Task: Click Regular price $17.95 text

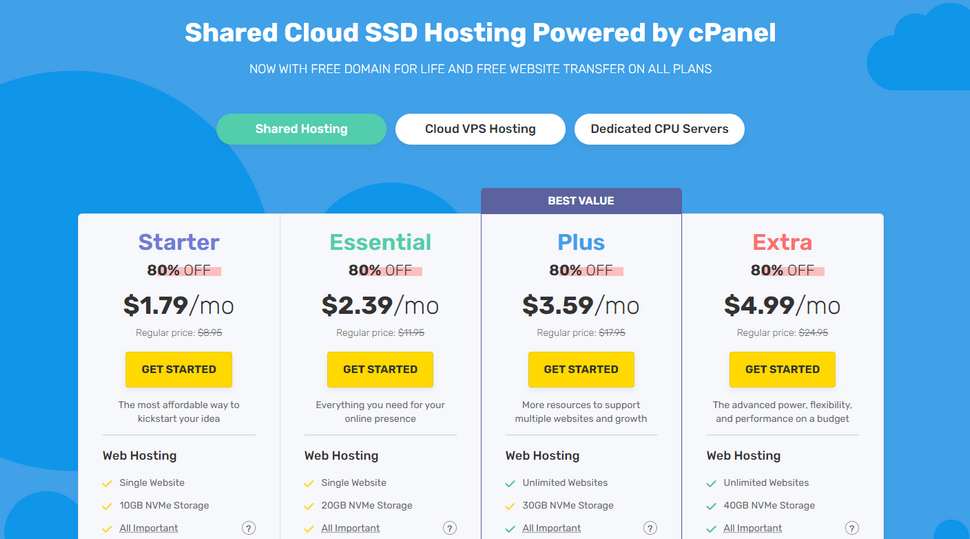Action: click(x=581, y=333)
